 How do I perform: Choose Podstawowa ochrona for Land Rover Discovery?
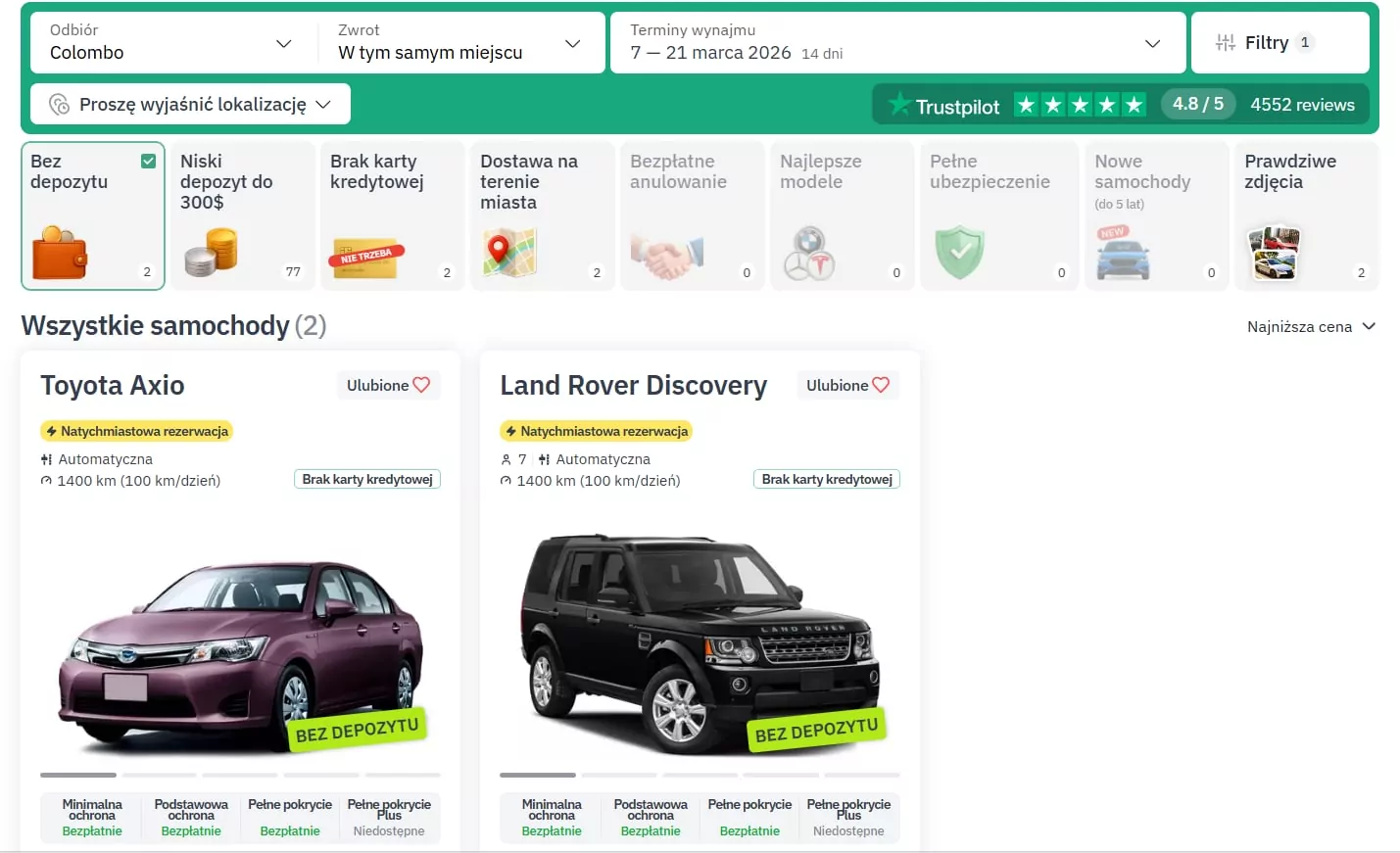(651, 818)
